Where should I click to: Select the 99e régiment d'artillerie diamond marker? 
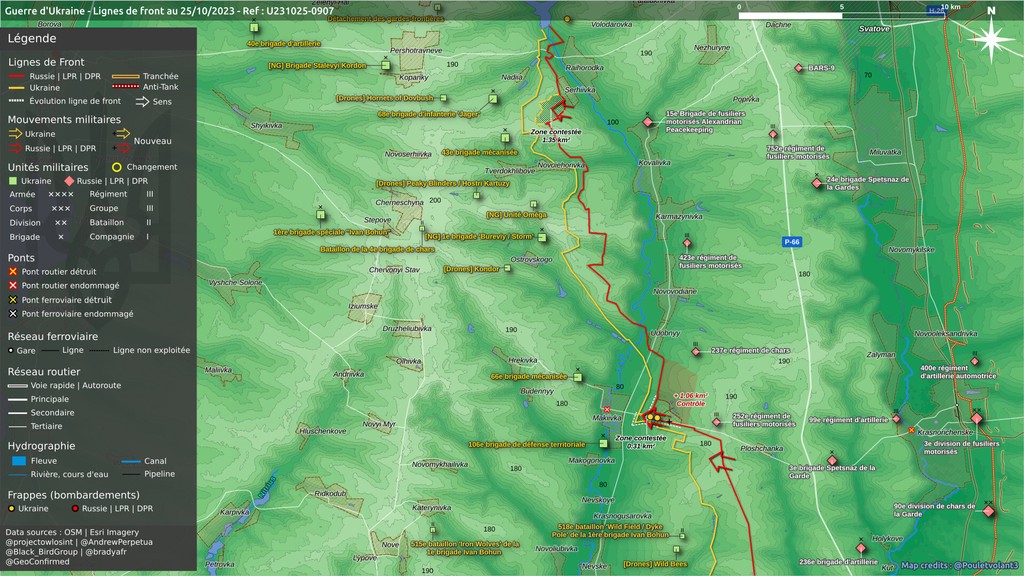tap(896, 419)
